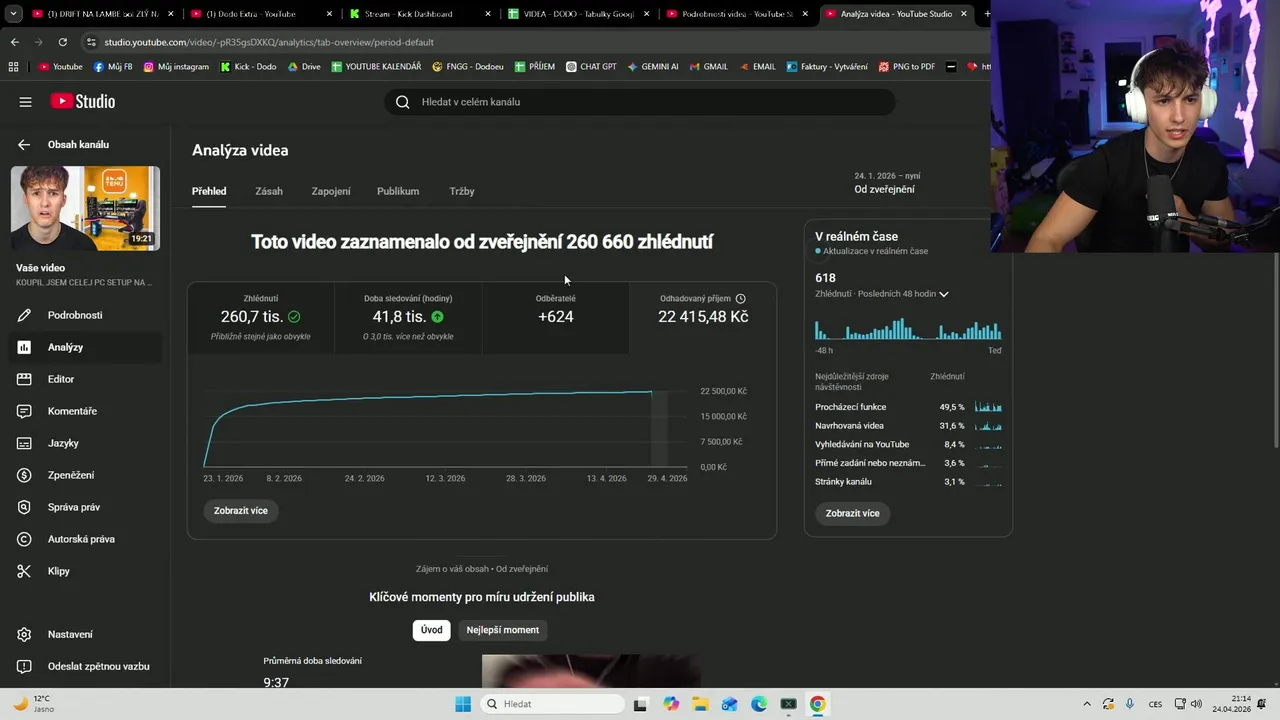Switch to the Zásah tab

tap(269, 191)
